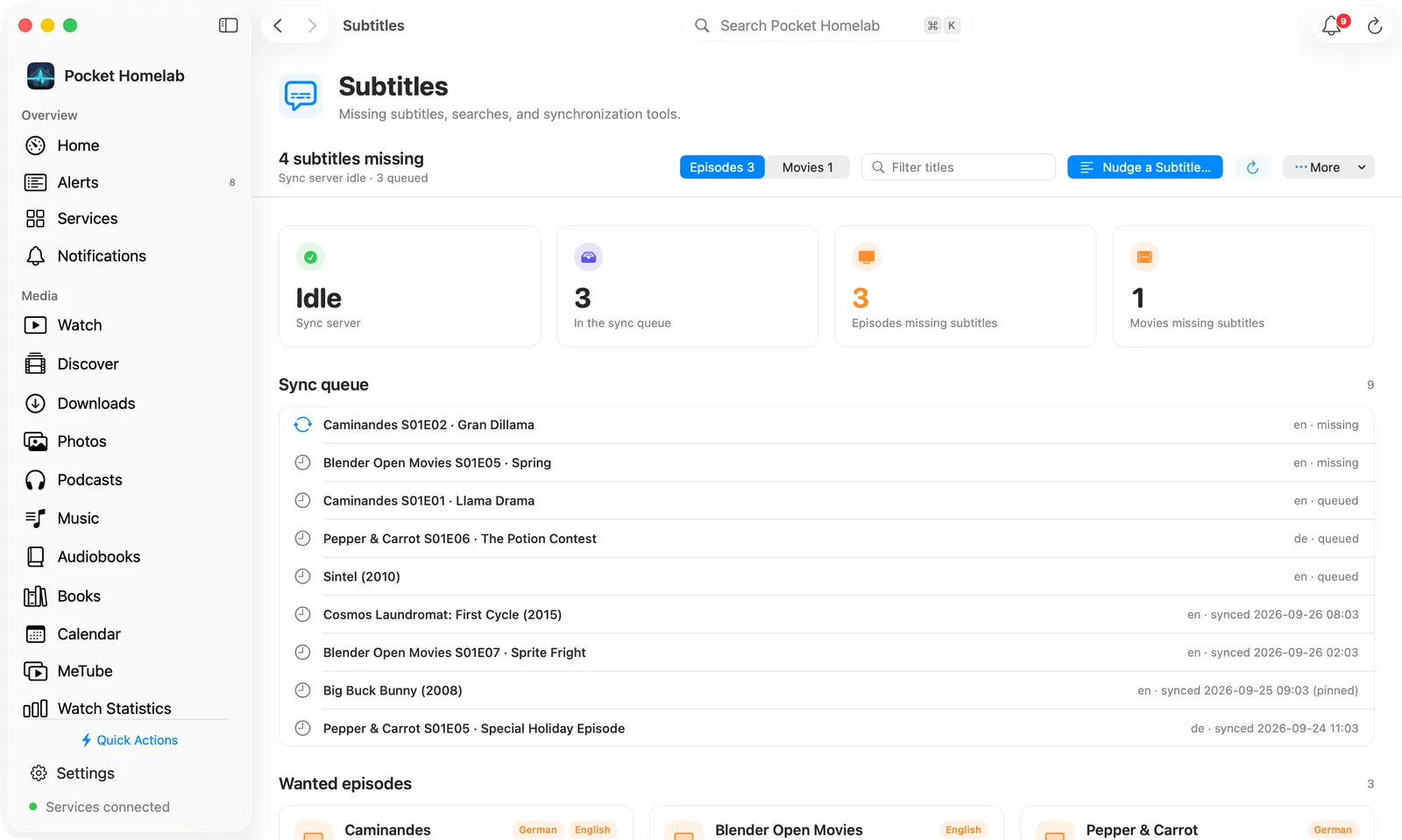Click the top-right reload icon

click(x=1375, y=26)
